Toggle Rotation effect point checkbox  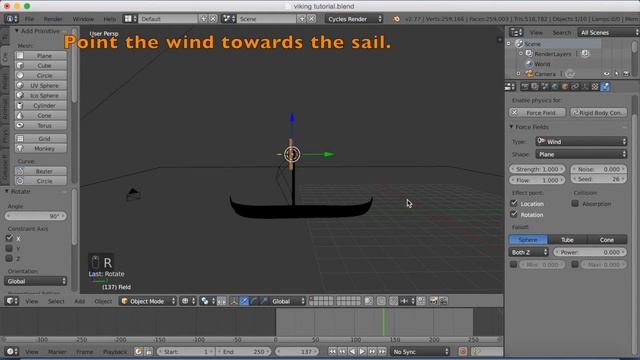coord(514,214)
